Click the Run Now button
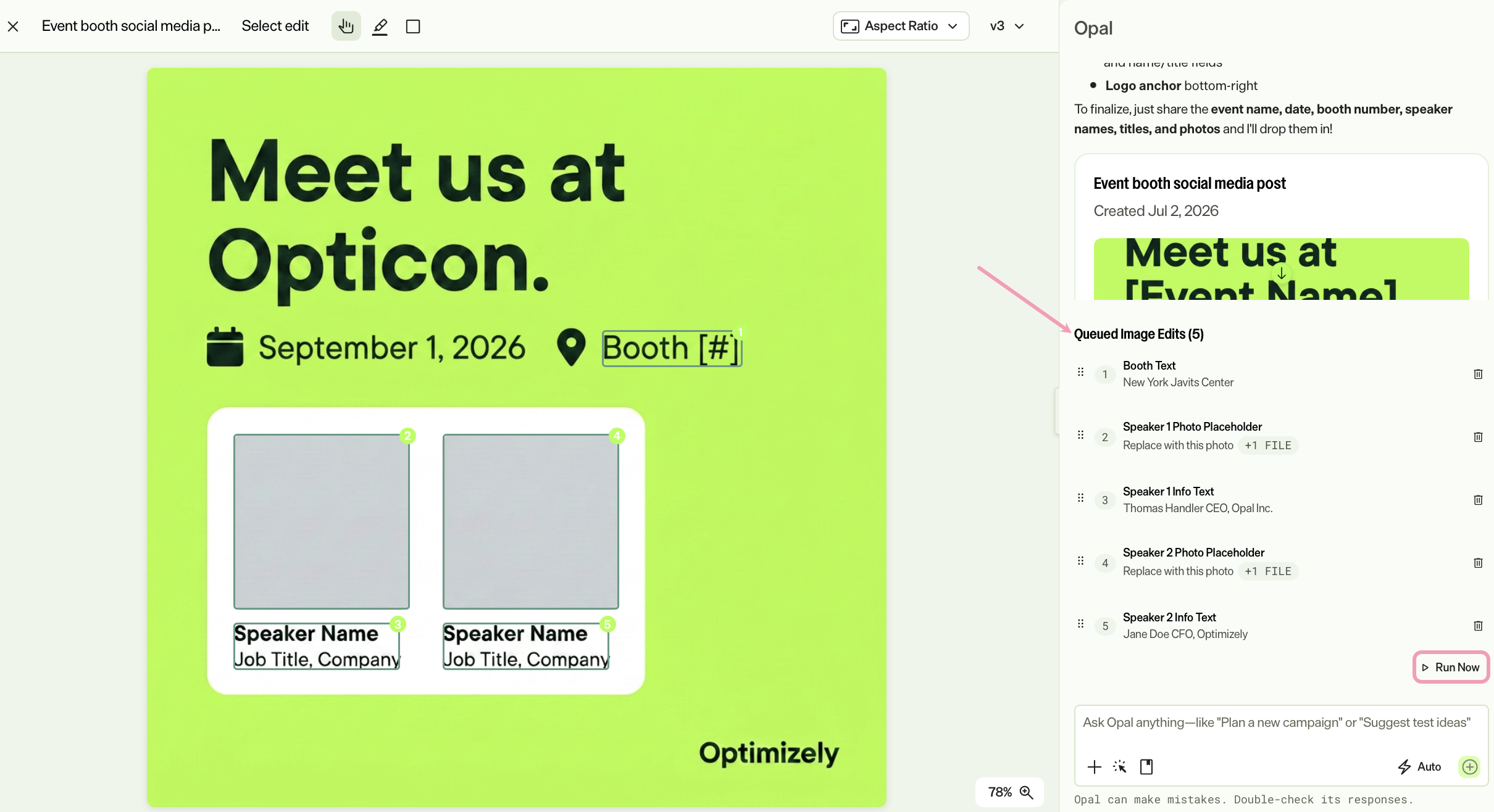Viewport: 1494px width, 812px height. [x=1451, y=667]
